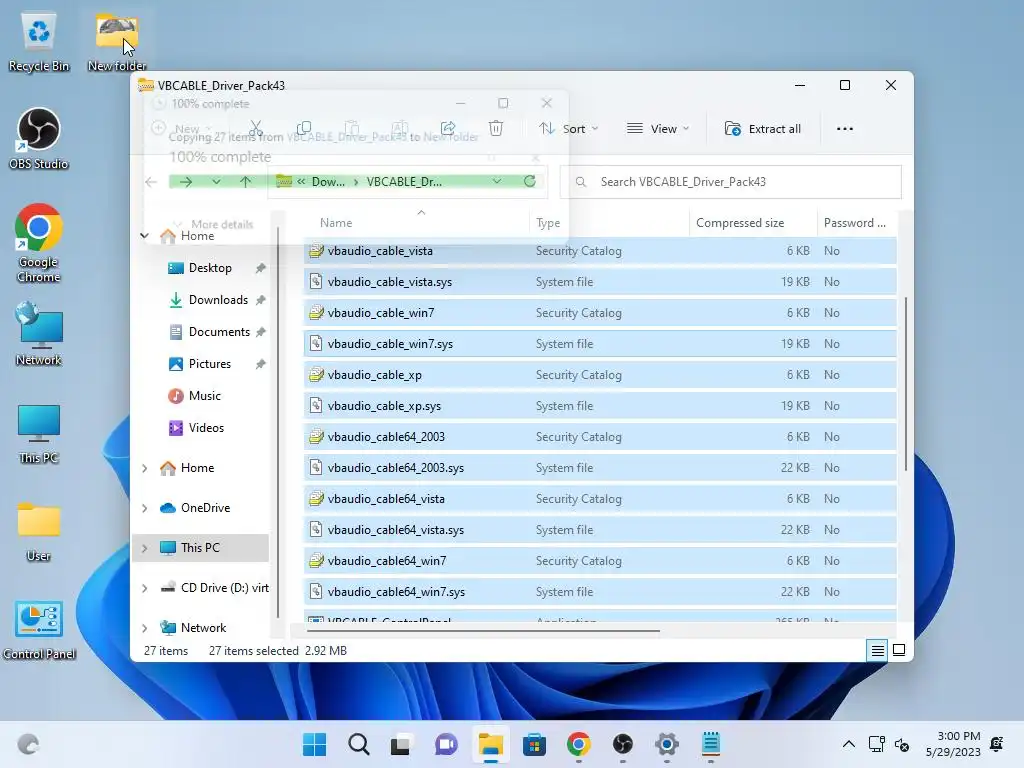
Task: Sort by Password column header
Action: [x=856, y=223]
